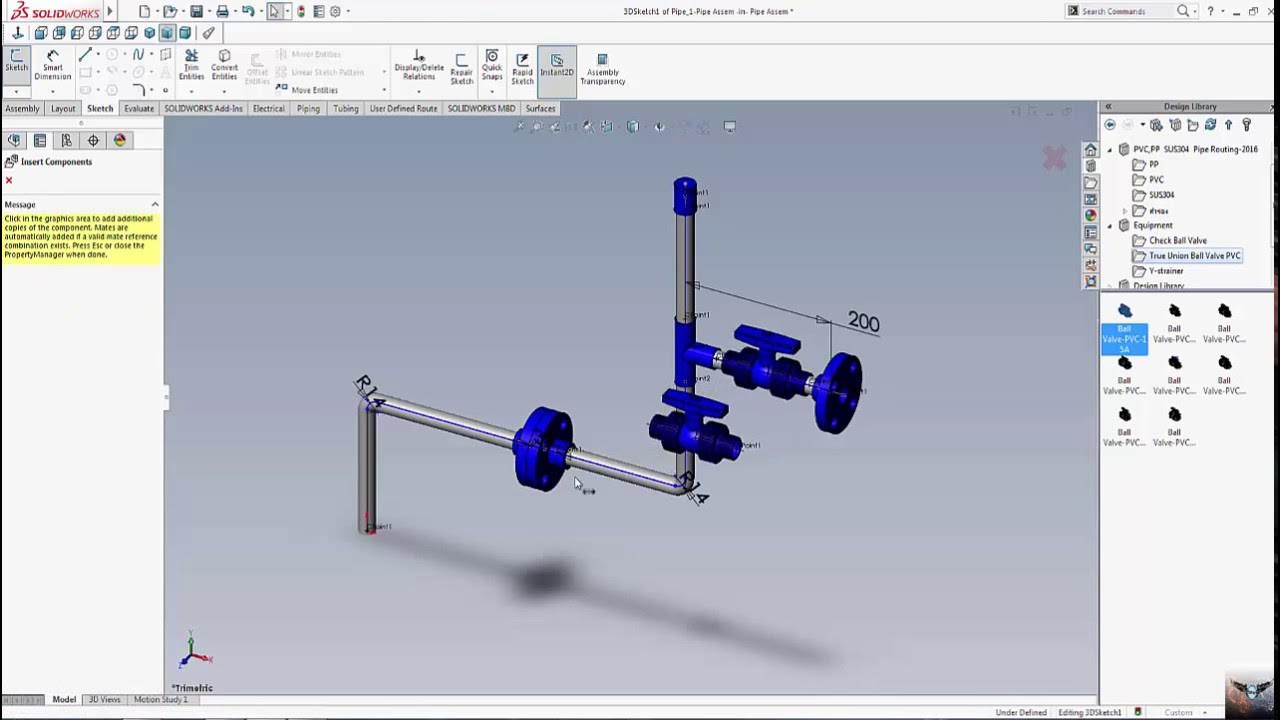This screenshot has height=720, width=1280.
Task: Switch to the 3D Views bottom tab
Action: coord(105,699)
